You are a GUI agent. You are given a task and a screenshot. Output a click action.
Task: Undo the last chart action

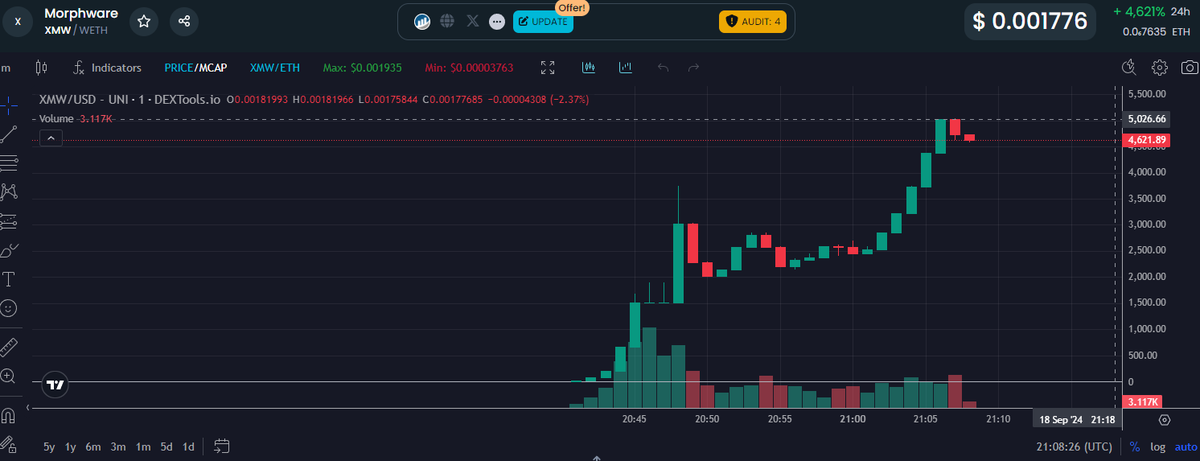(x=662, y=68)
